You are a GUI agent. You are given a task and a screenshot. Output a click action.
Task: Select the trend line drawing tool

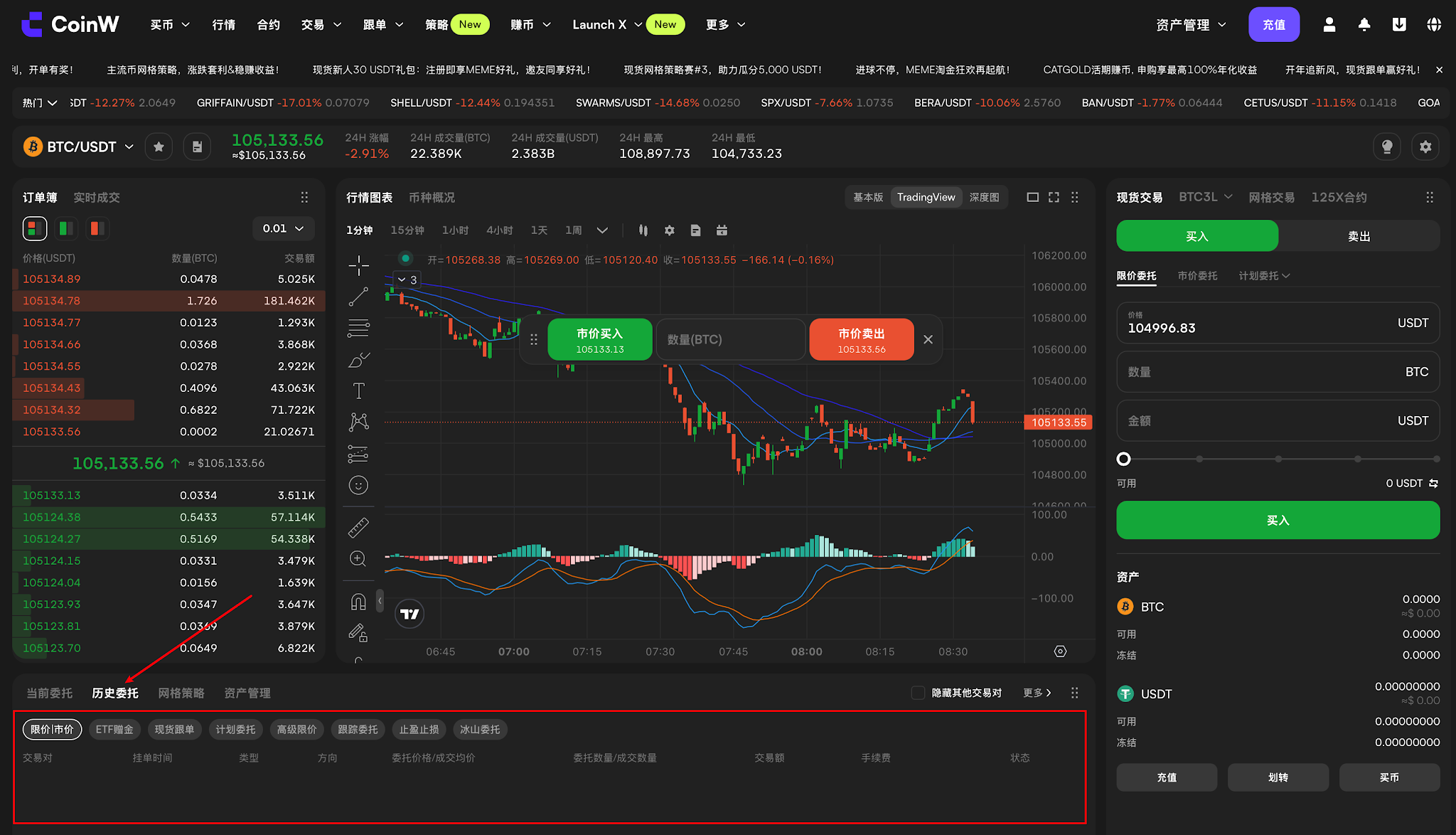point(358,297)
